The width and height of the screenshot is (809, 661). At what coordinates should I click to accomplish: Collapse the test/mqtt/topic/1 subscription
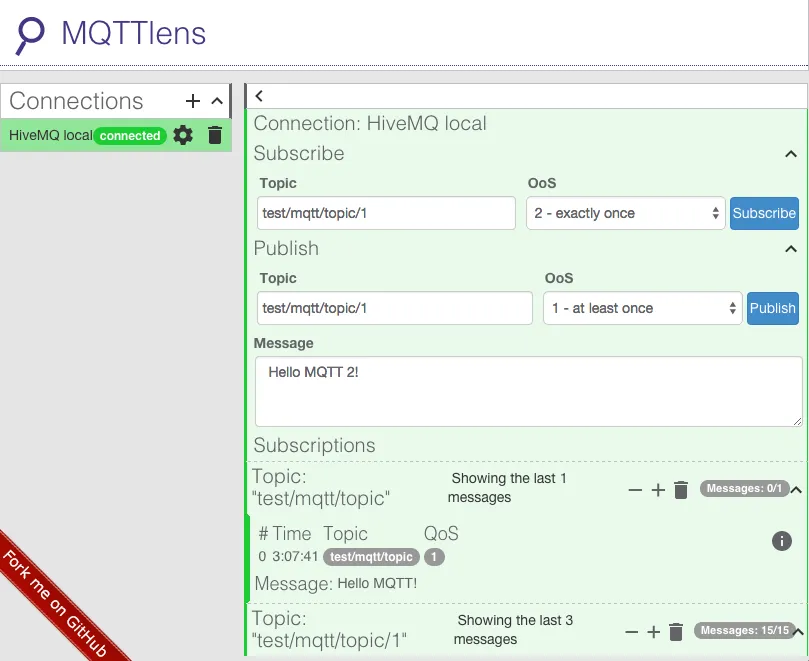point(798,632)
